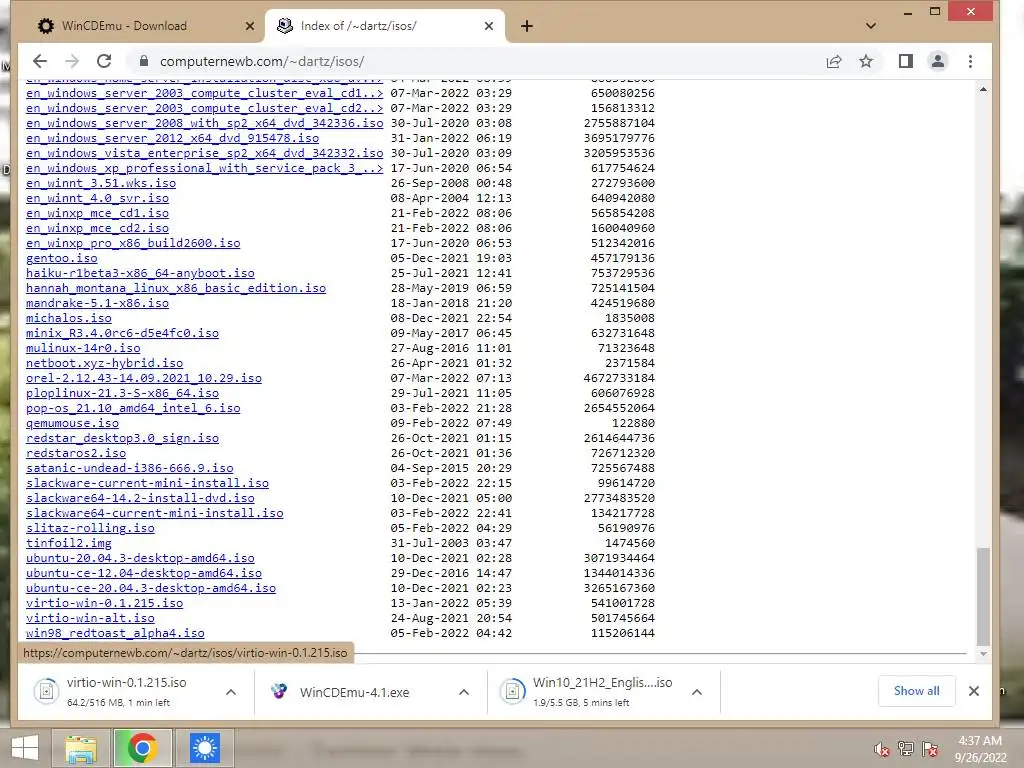Click the muted volume tray icon
The height and width of the screenshot is (768, 1024).
882,749
